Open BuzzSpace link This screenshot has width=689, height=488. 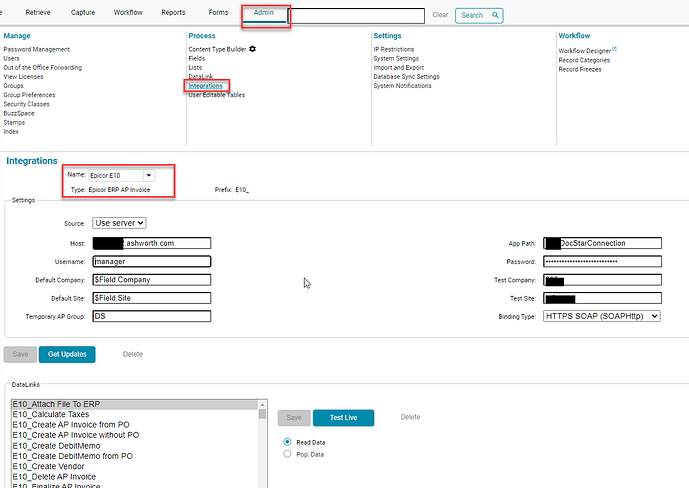19,113
